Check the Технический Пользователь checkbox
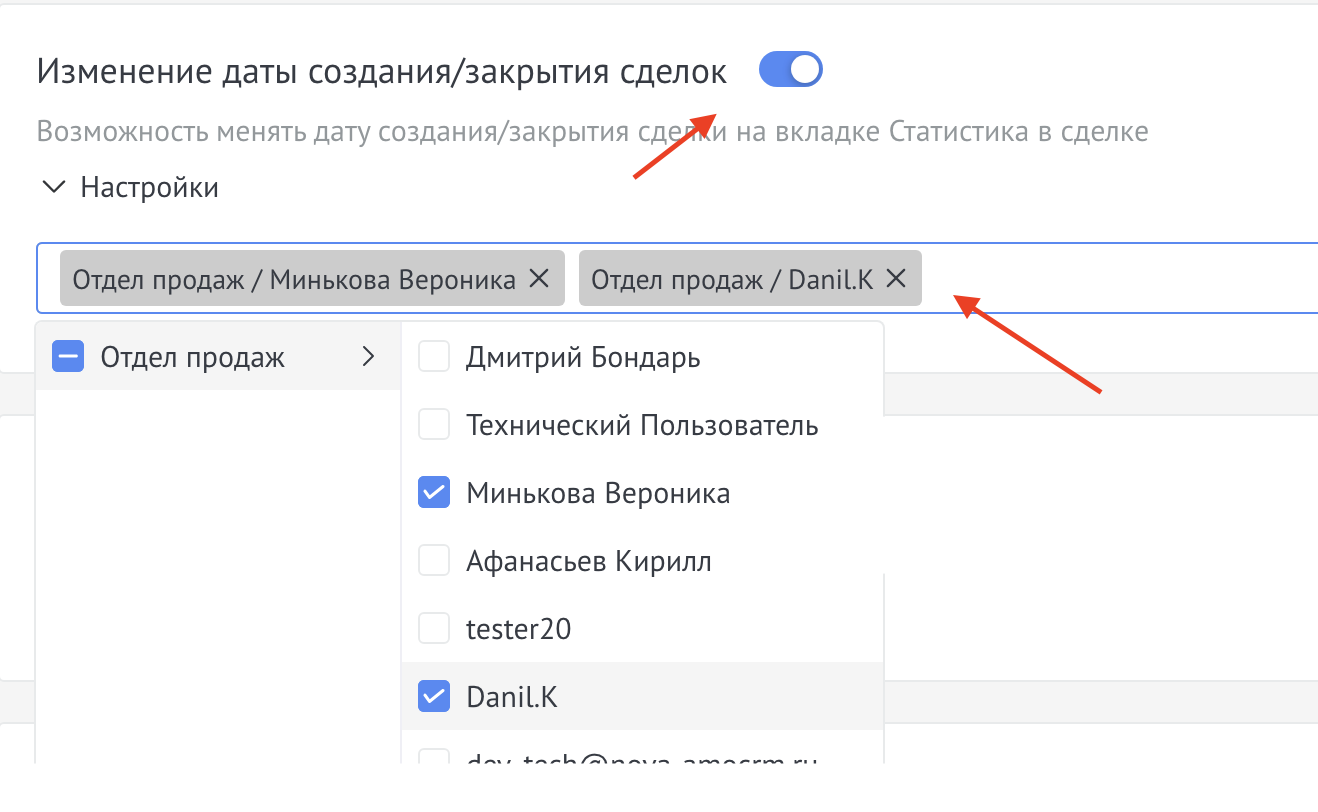Screen dimensions: 1318x812 pos(433,424)
